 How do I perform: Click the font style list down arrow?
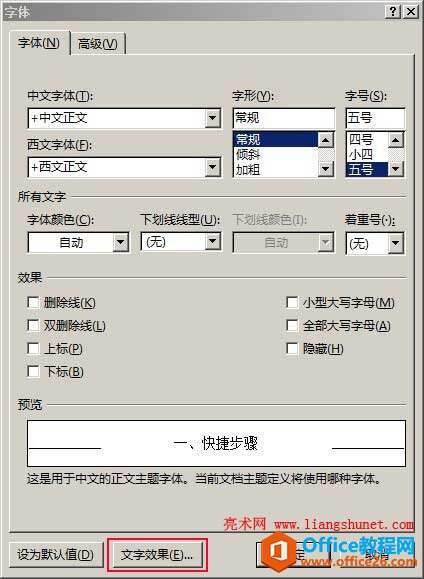[x=325, y=169]
